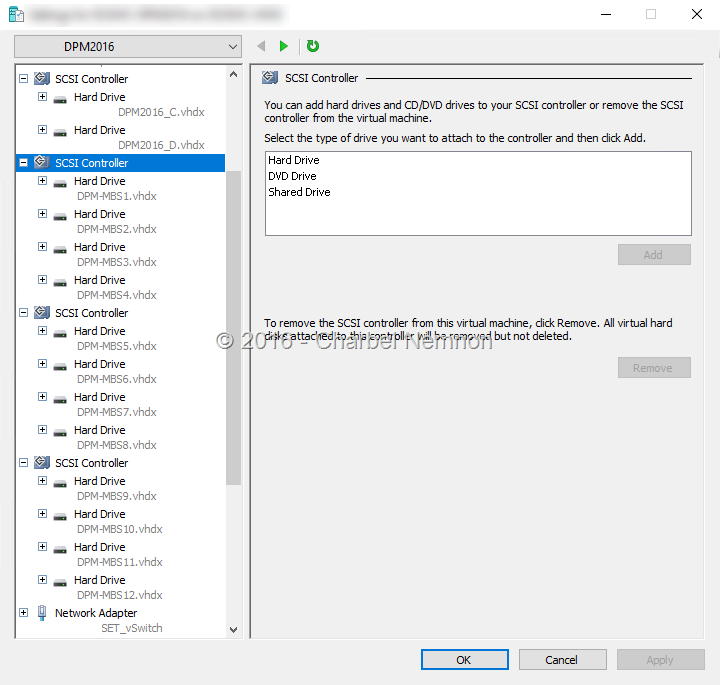Image resolution: width=720 pixels, height=685 pixels.
Task: Collapse the SCSI Controller above DPM-MBS5.vhdx
Action: [x=23, y=313]
